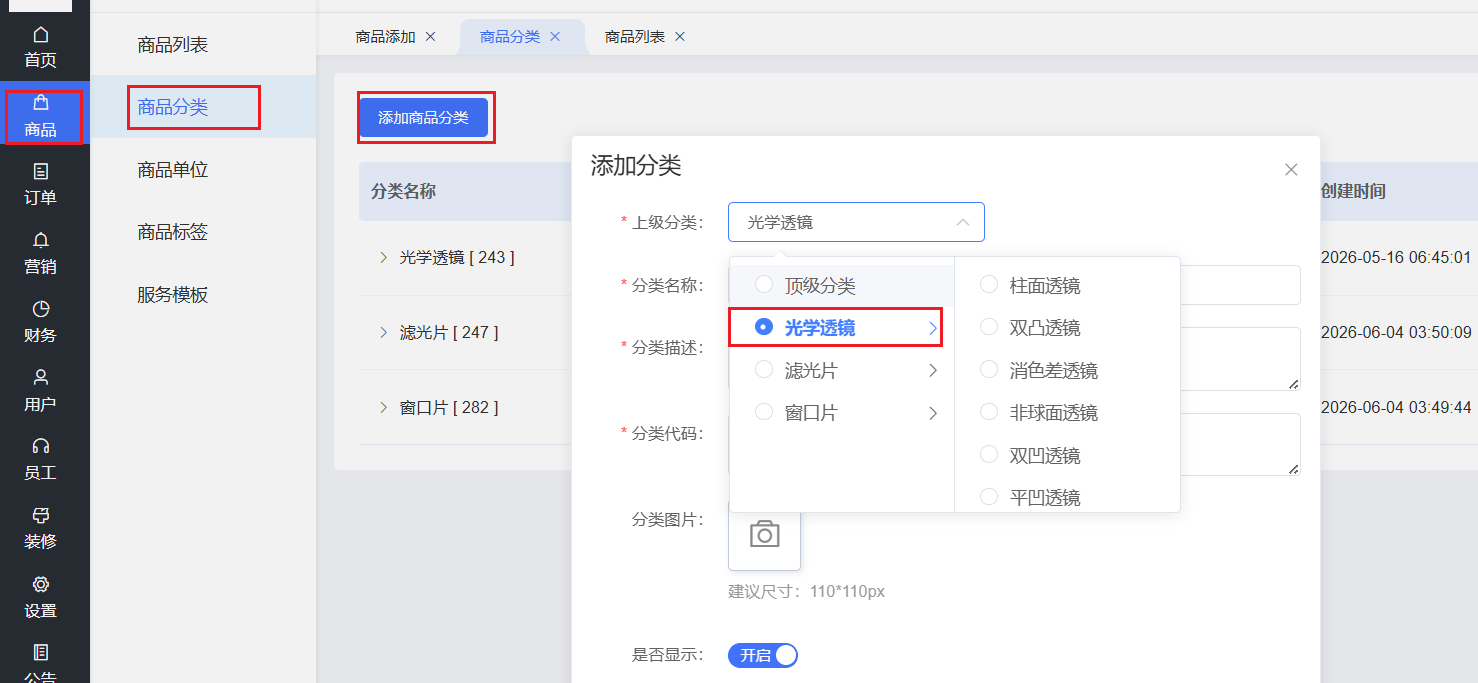Select the 窗口片 radio option in cascader
1478x683 pixels.
[764, 412]
